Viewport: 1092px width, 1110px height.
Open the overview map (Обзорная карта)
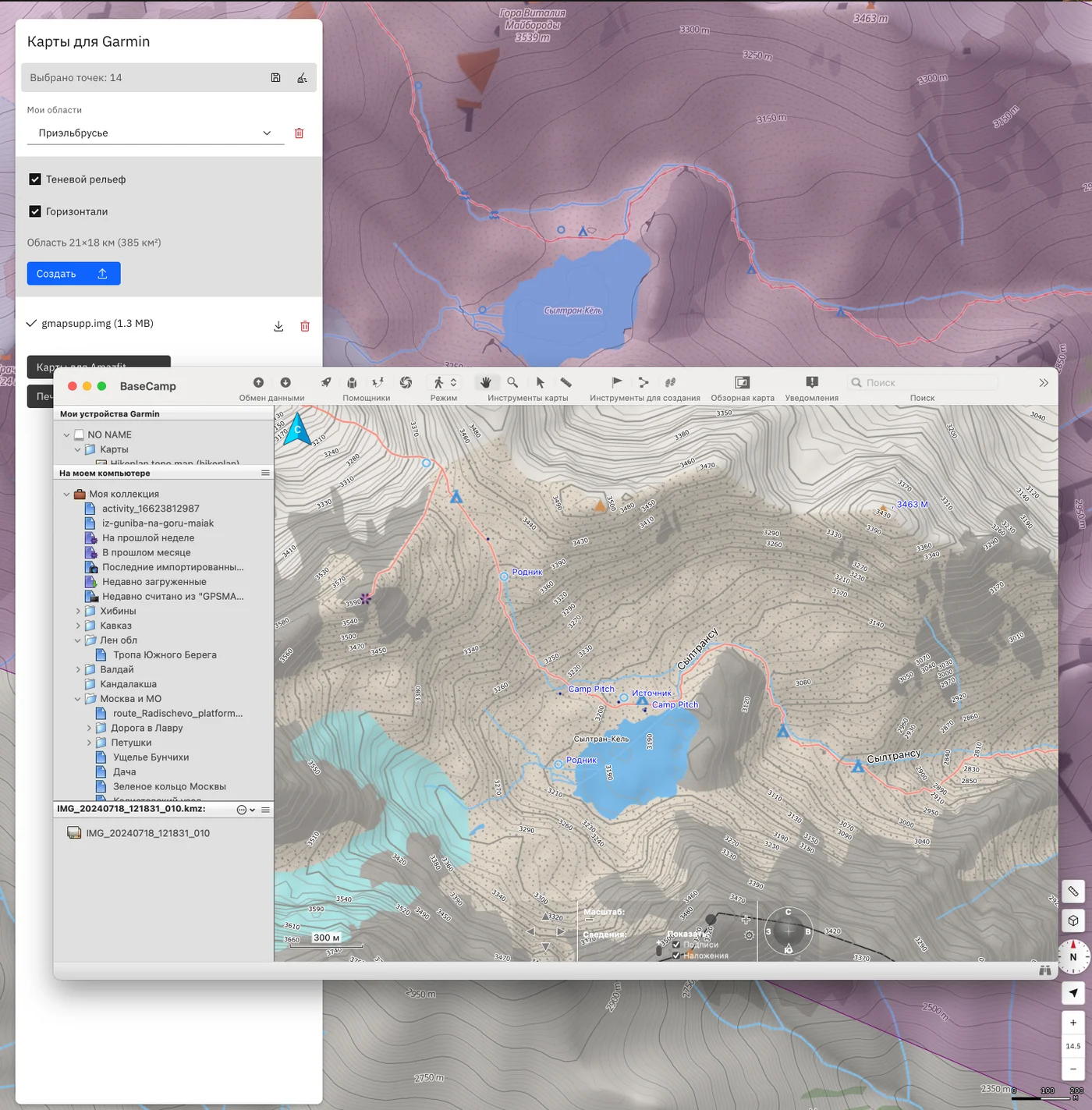(743, 382)
